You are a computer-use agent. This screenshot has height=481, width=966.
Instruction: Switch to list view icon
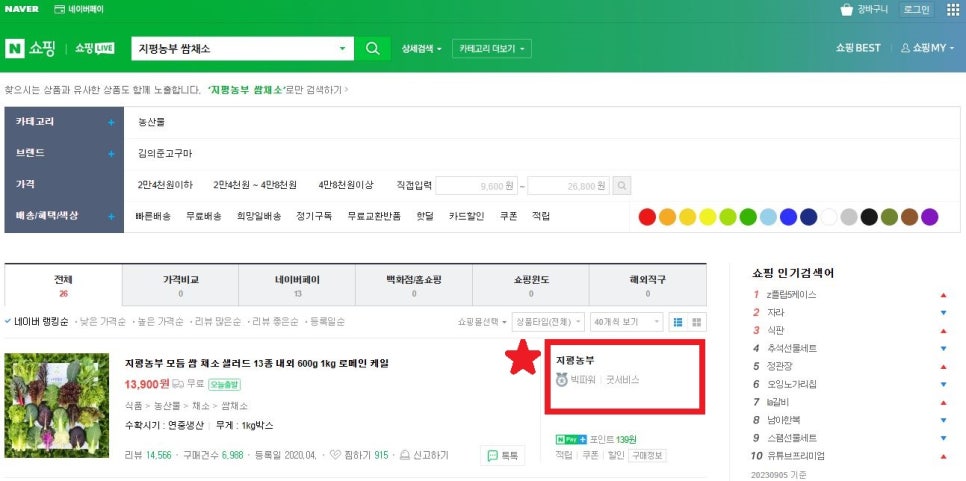coord(678,322)
